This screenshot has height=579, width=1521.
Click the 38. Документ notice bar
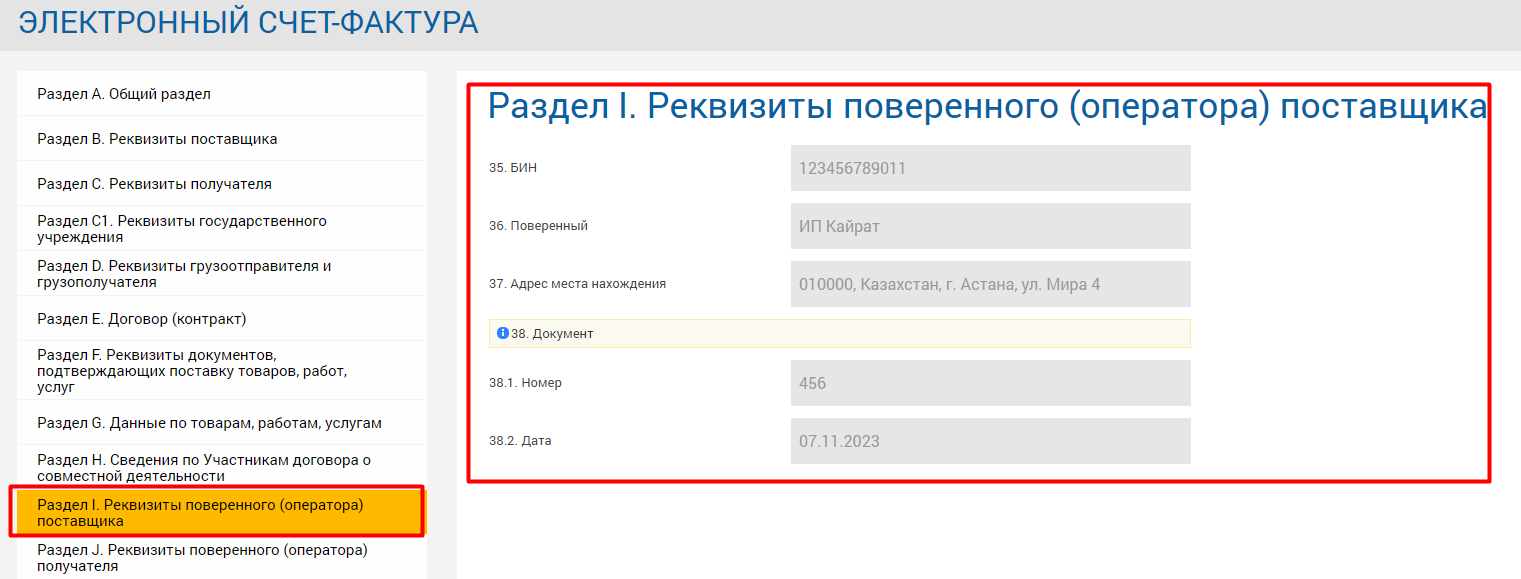tap(840, 333)
